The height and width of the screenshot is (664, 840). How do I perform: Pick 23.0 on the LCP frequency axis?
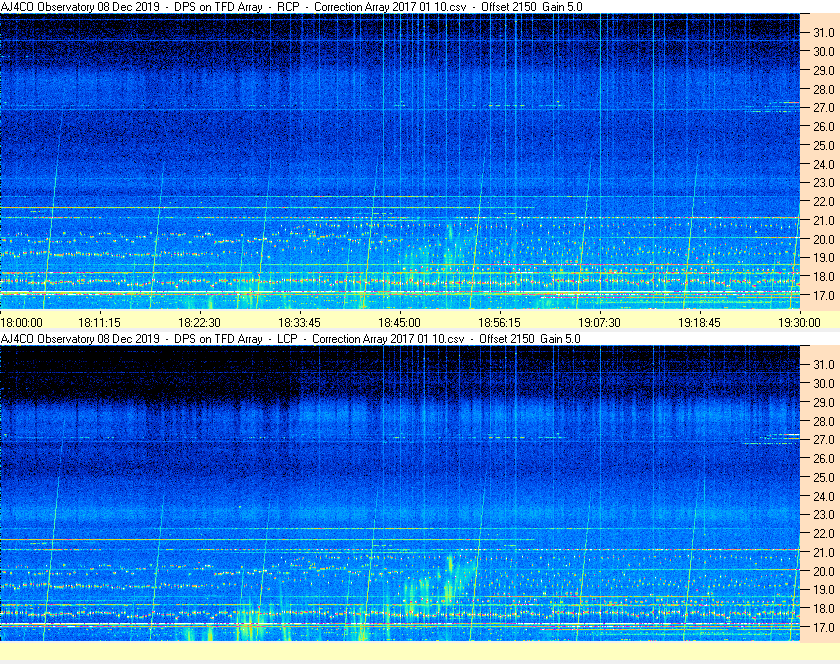pos(824,514)
